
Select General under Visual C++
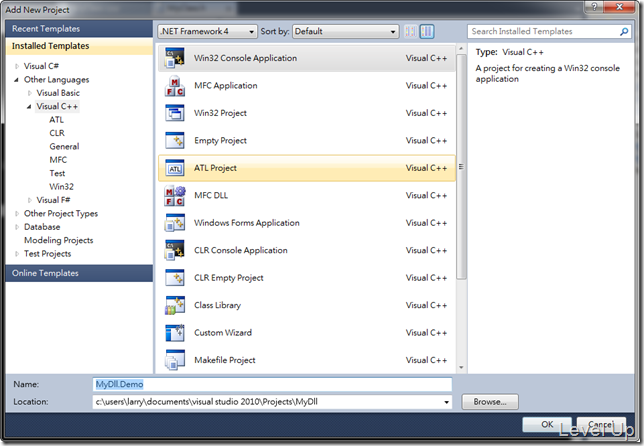(64, 147)
